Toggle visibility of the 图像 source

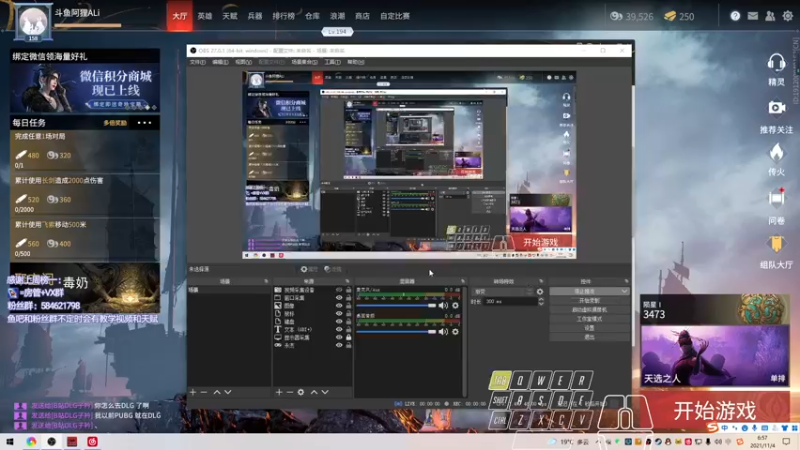coord(339,306)
